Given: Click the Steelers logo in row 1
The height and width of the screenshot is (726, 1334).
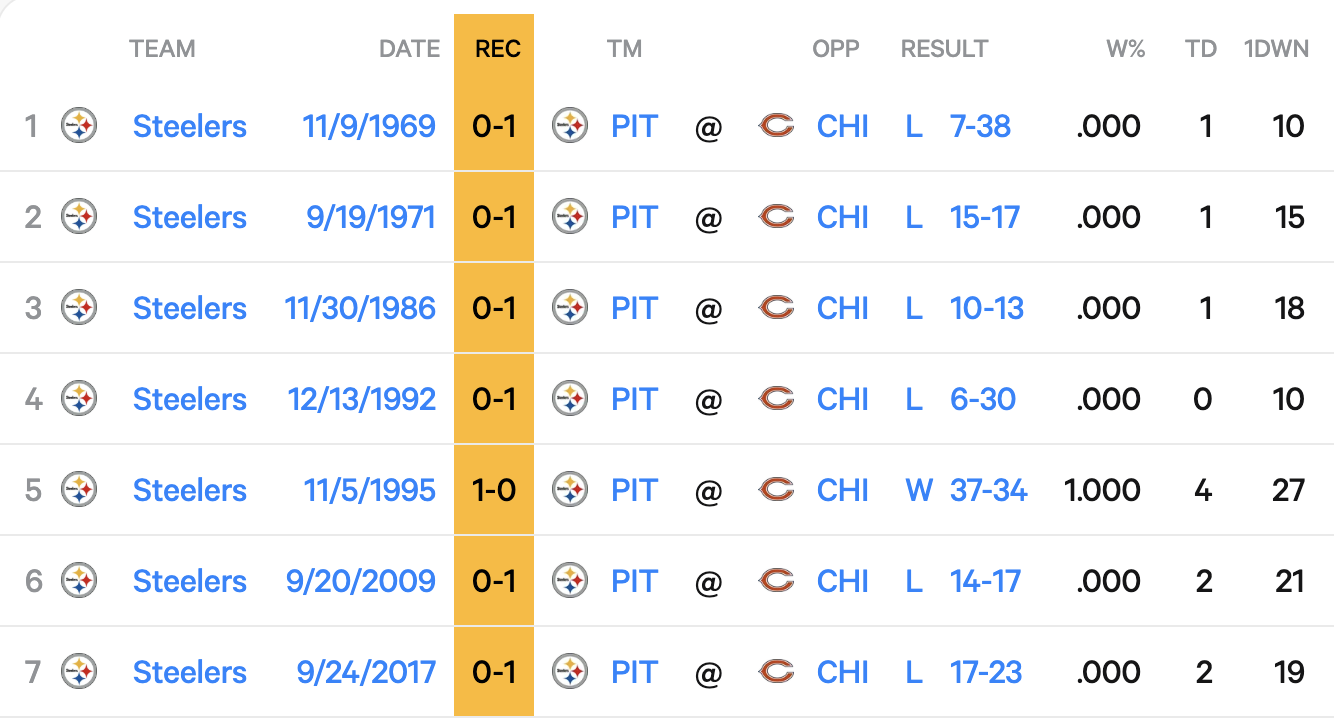Looking at the screenshot, I should 79,127.
